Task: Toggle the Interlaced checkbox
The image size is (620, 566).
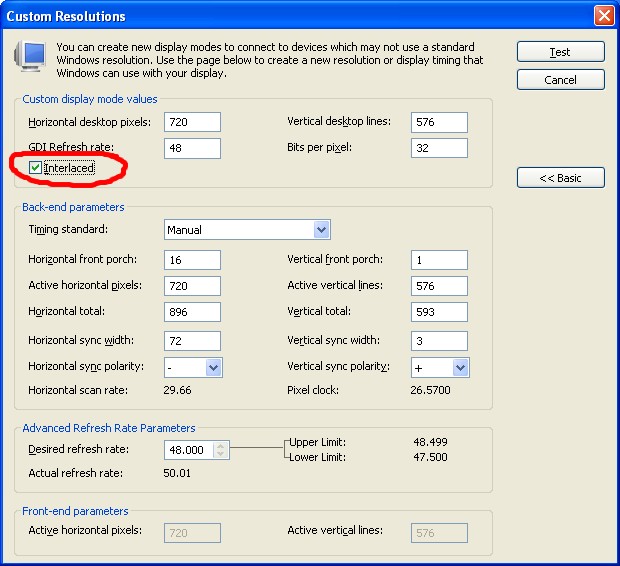Action: (x=35, y=168)
